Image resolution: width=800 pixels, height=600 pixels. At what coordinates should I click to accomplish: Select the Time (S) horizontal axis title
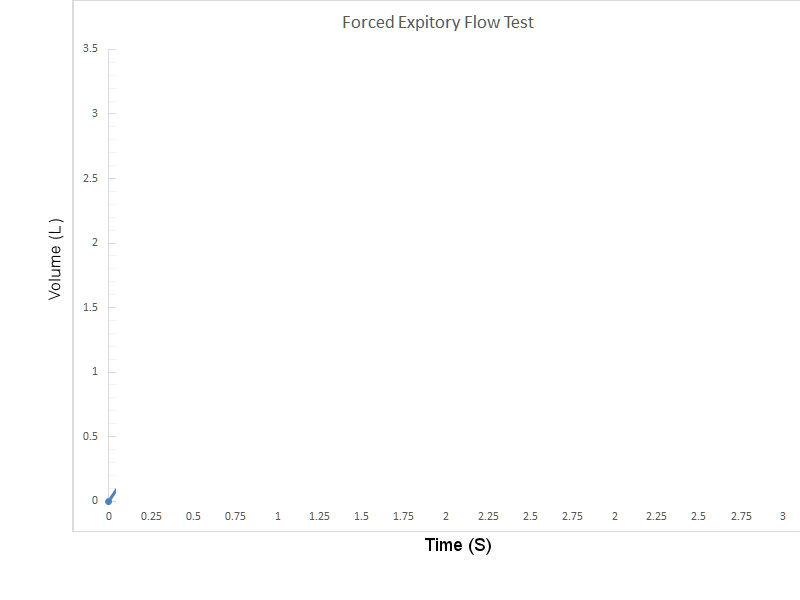458,545
